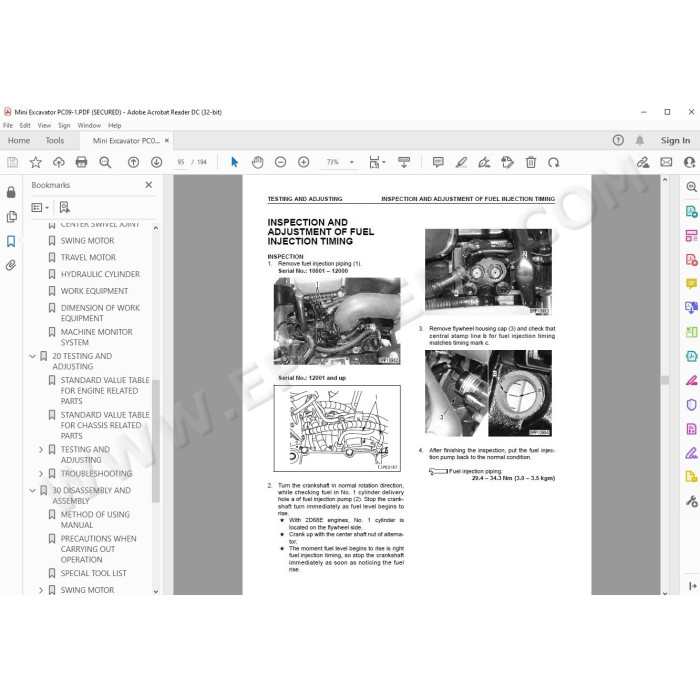This screenshot has width=700, height=700.
Task: Zoom in with plus icon
Action: (304, 162)
